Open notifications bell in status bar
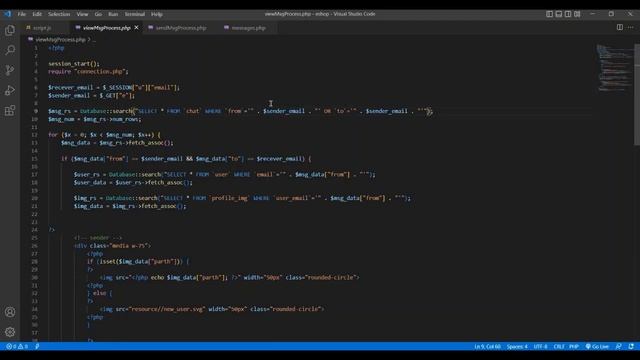 pos(631,347)
